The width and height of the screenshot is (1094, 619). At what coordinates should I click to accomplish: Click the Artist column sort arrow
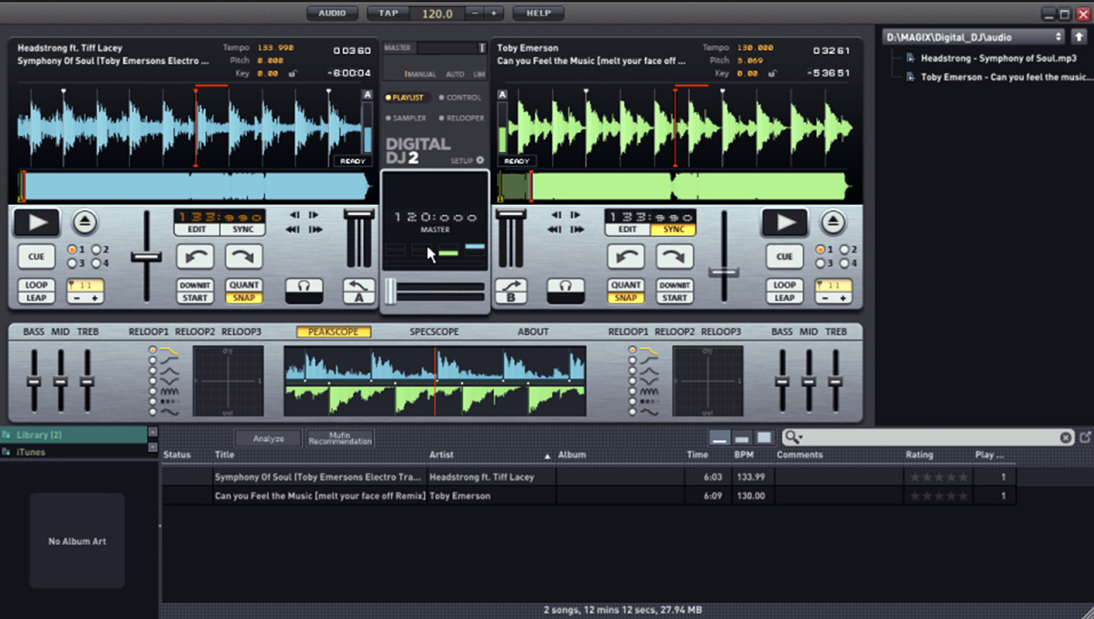point(547,456)
